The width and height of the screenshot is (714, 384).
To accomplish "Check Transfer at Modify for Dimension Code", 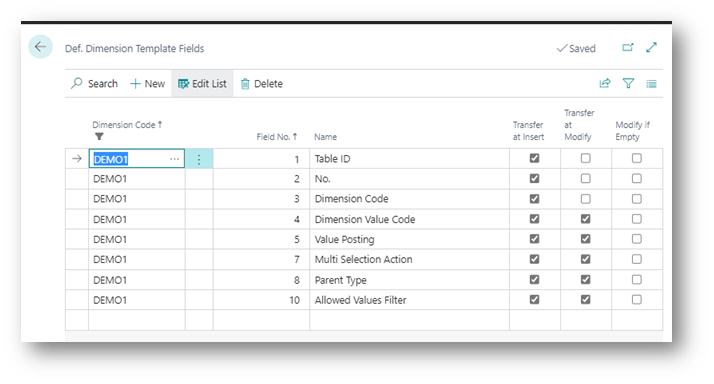I will [x=586, y=199].
